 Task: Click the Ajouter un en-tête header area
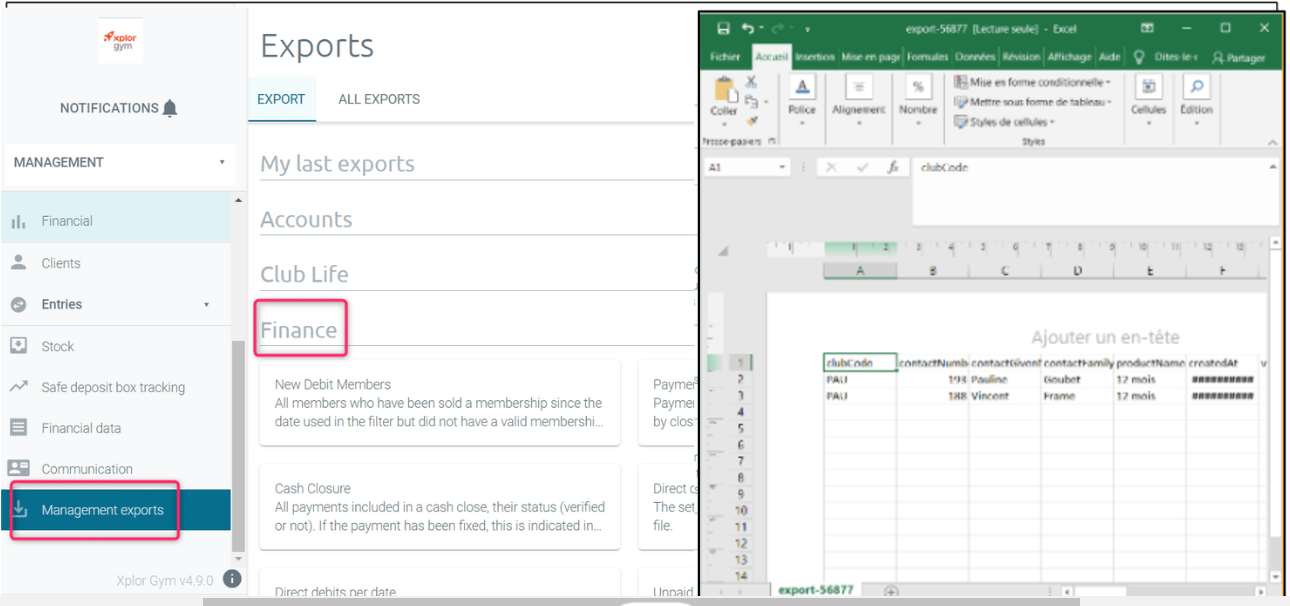click(x=1105, y=337)
